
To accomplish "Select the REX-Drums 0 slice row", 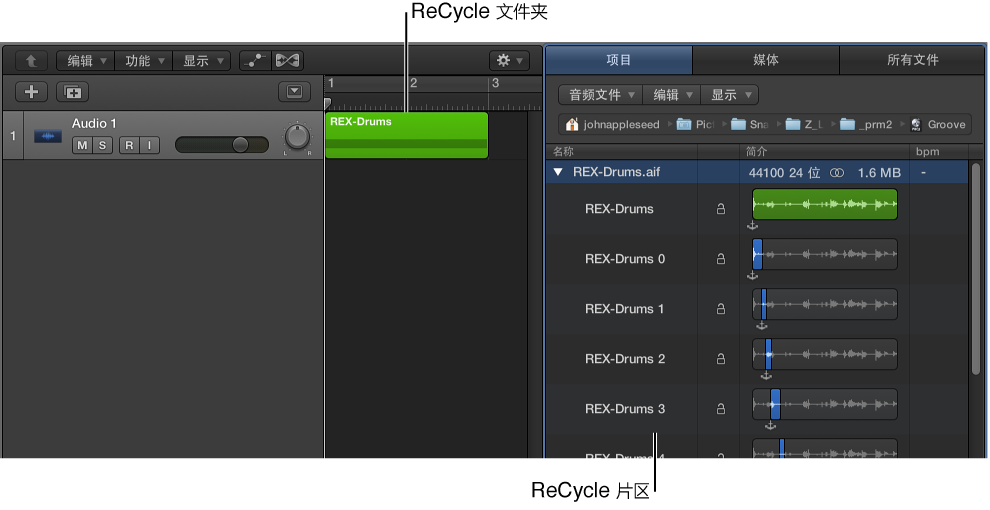I will click(x=757, y=259).
